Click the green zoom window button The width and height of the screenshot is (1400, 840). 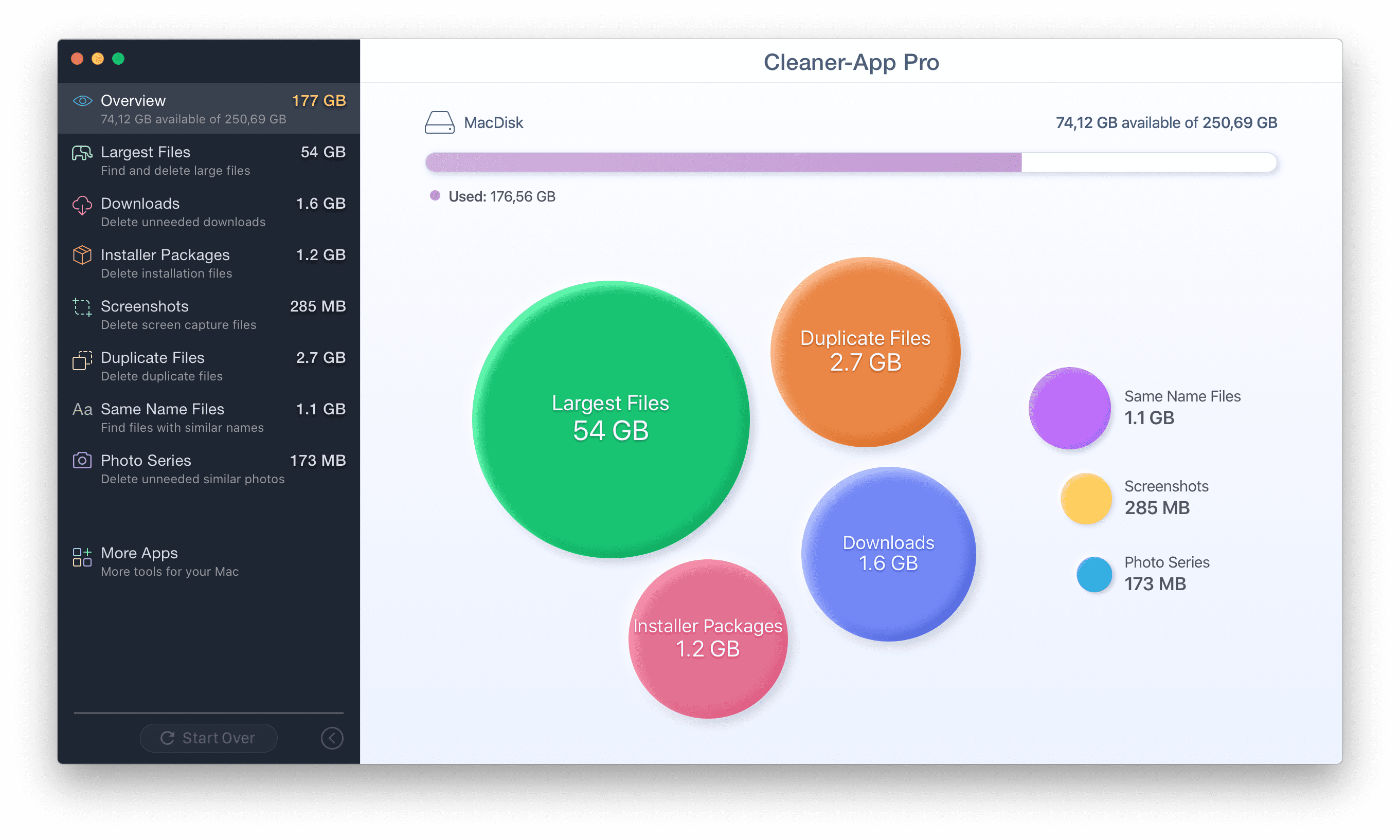(x=118, y=59)
